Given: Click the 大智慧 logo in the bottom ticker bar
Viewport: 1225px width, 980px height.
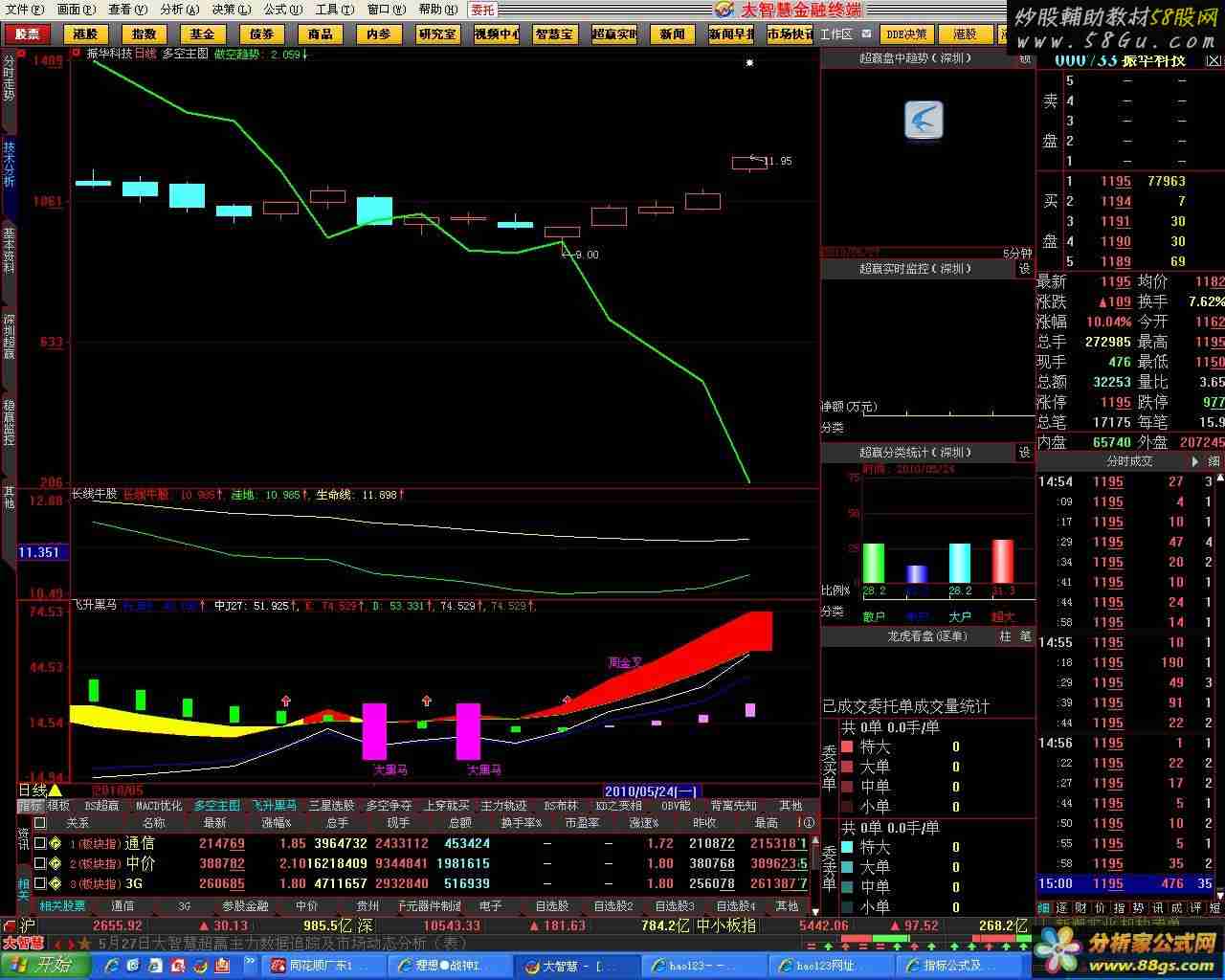Looking at the screenshot, I should coord(22,944).
